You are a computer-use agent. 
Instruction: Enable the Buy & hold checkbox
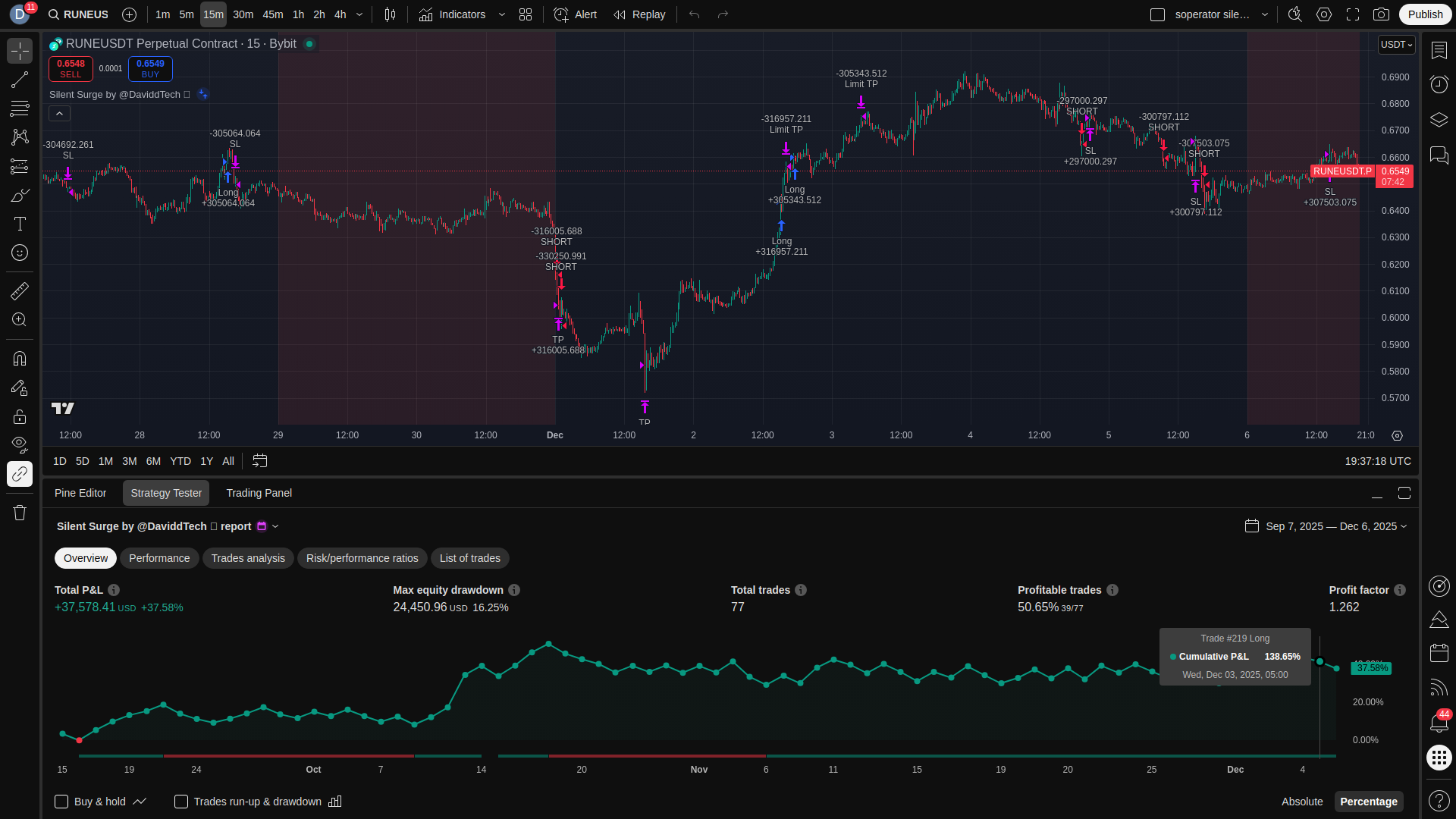62,802
